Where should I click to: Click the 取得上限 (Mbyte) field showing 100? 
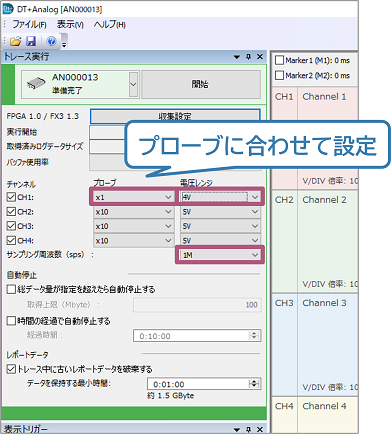197,305
